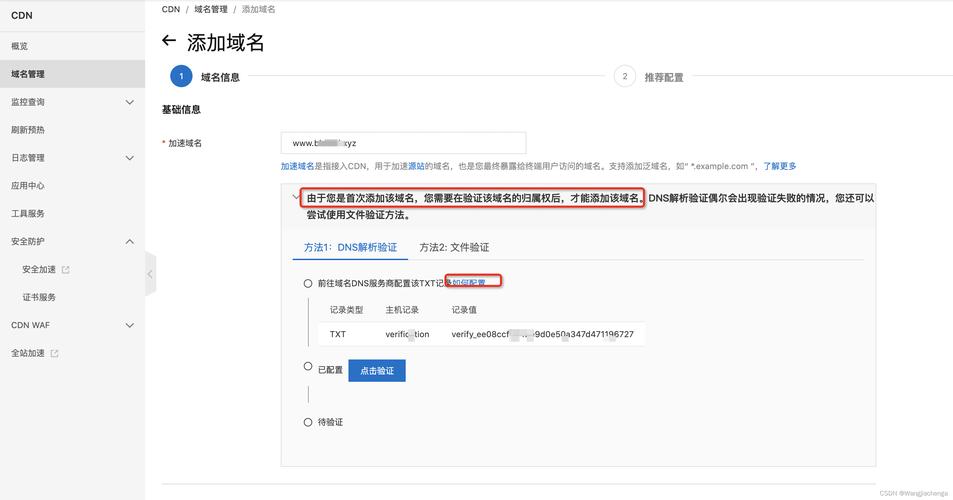
Task: Click 域名管理 in the breadcrumb
Action: coord(211,9)
